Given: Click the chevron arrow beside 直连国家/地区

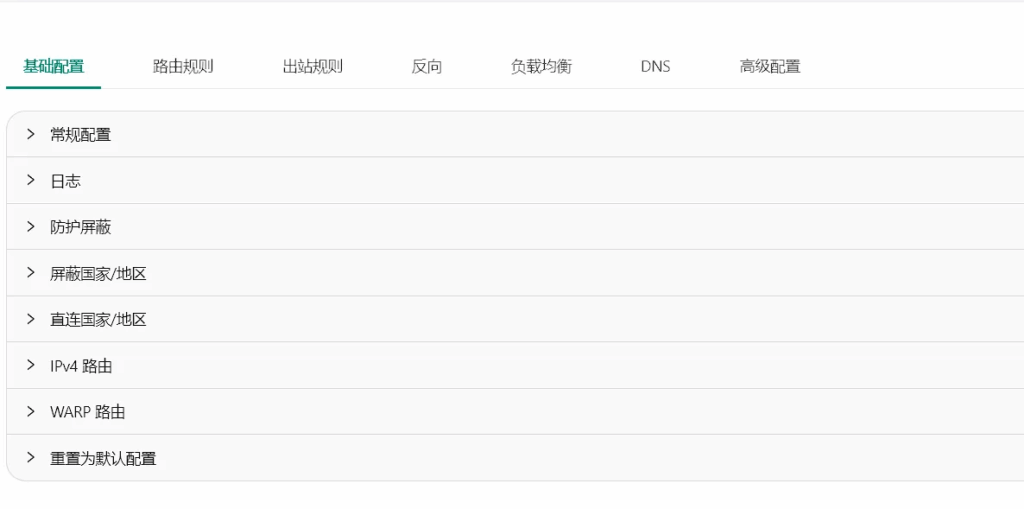Looking at the screenshot, I should (31, 319).
